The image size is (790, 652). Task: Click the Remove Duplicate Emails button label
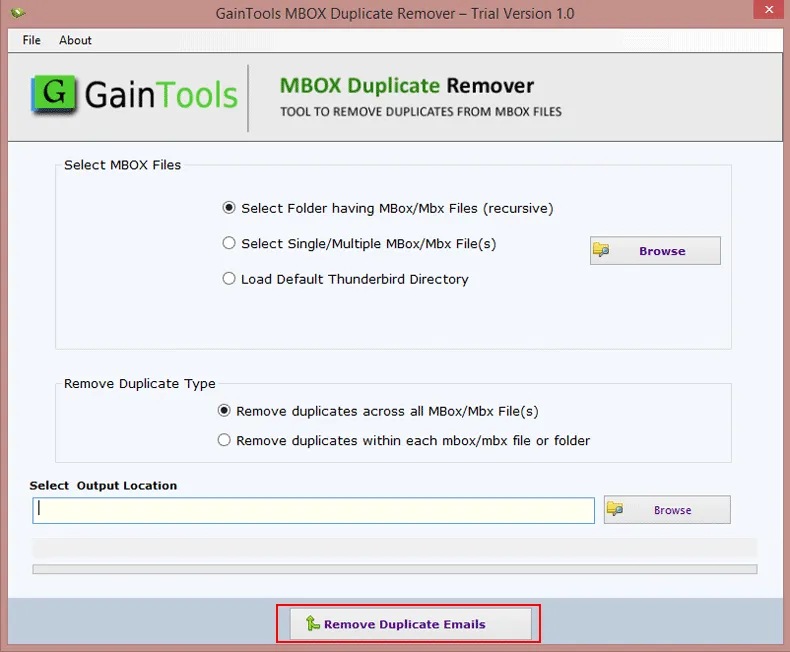pos(405,624)
